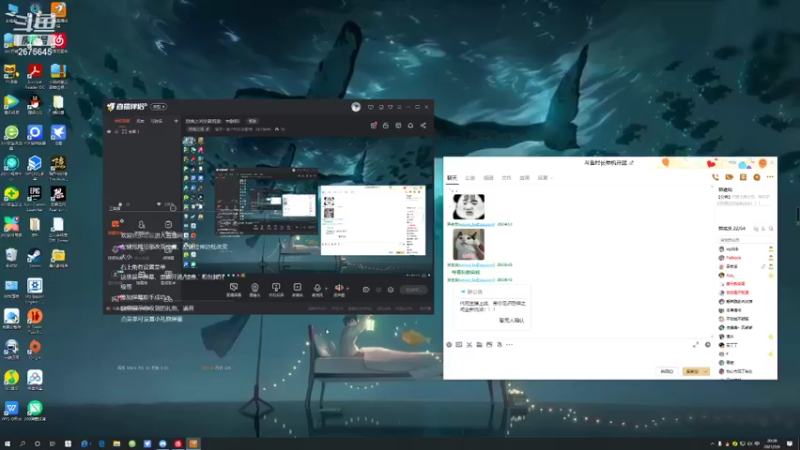Expand QQ input box with arrows icon
800x450 pixels.
[695, 345]
